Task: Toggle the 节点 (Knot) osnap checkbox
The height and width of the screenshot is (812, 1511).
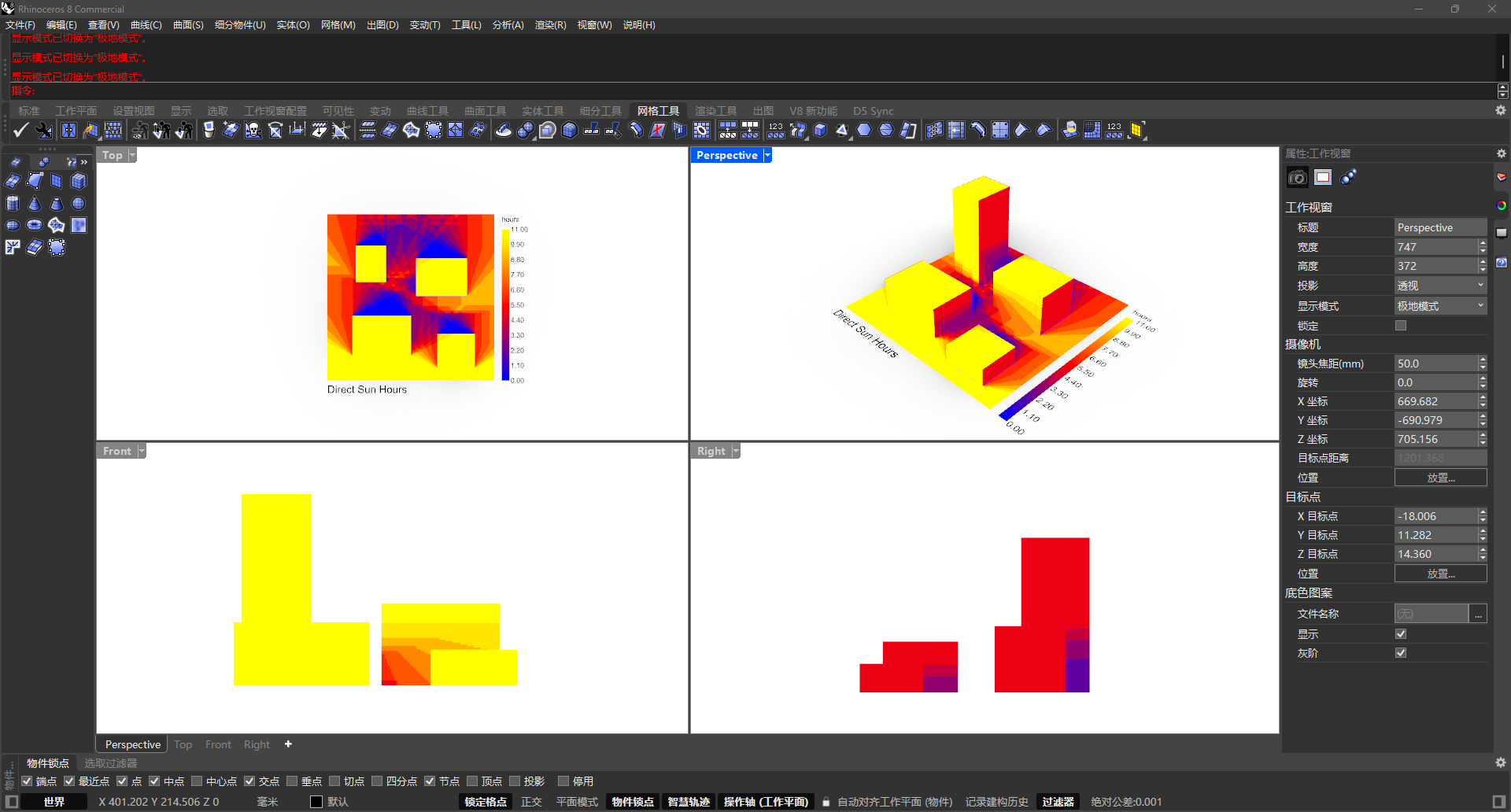Action: click(430, 781)
